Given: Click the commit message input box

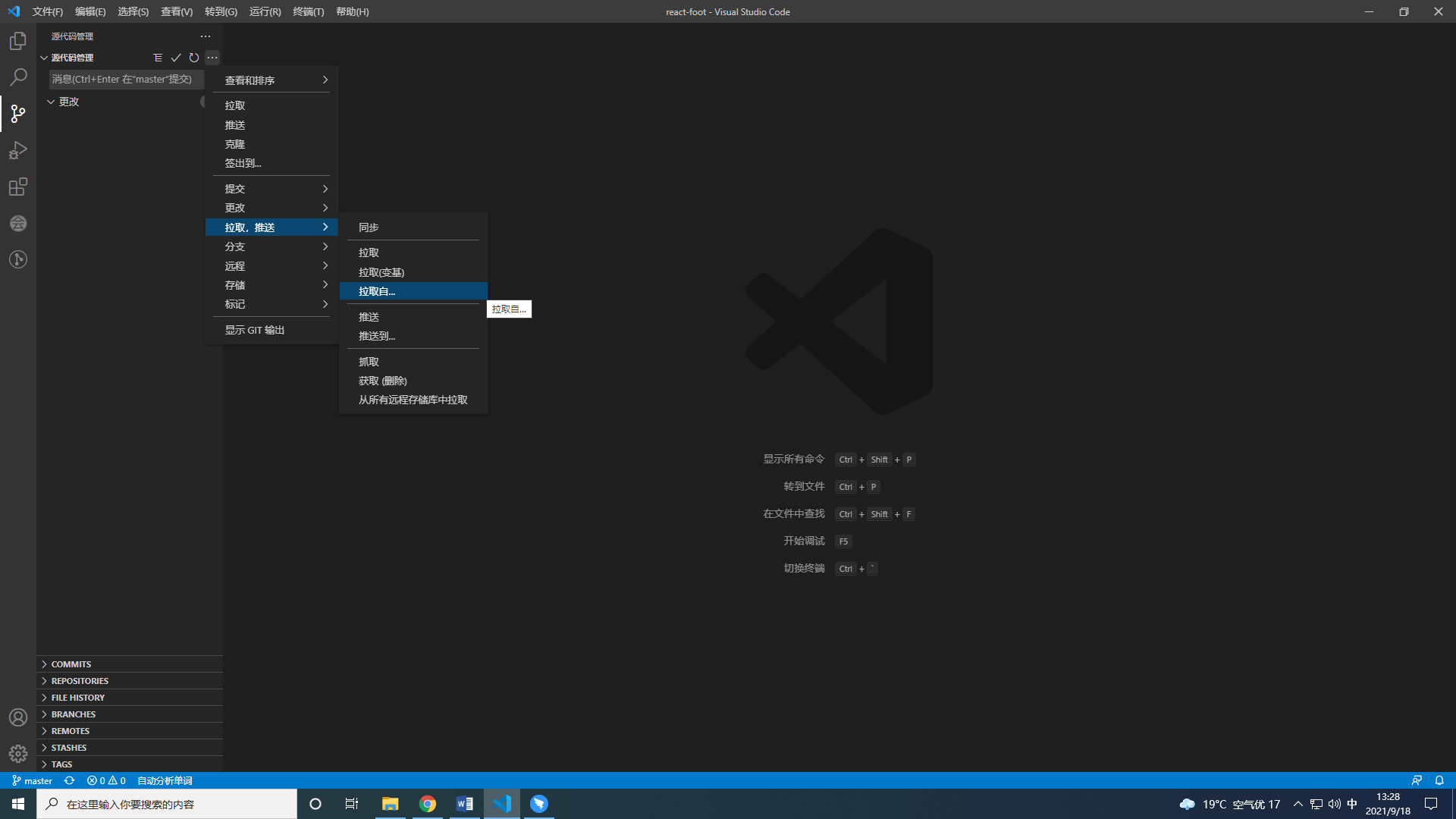Looking at the screenshot, I should 127,79.
